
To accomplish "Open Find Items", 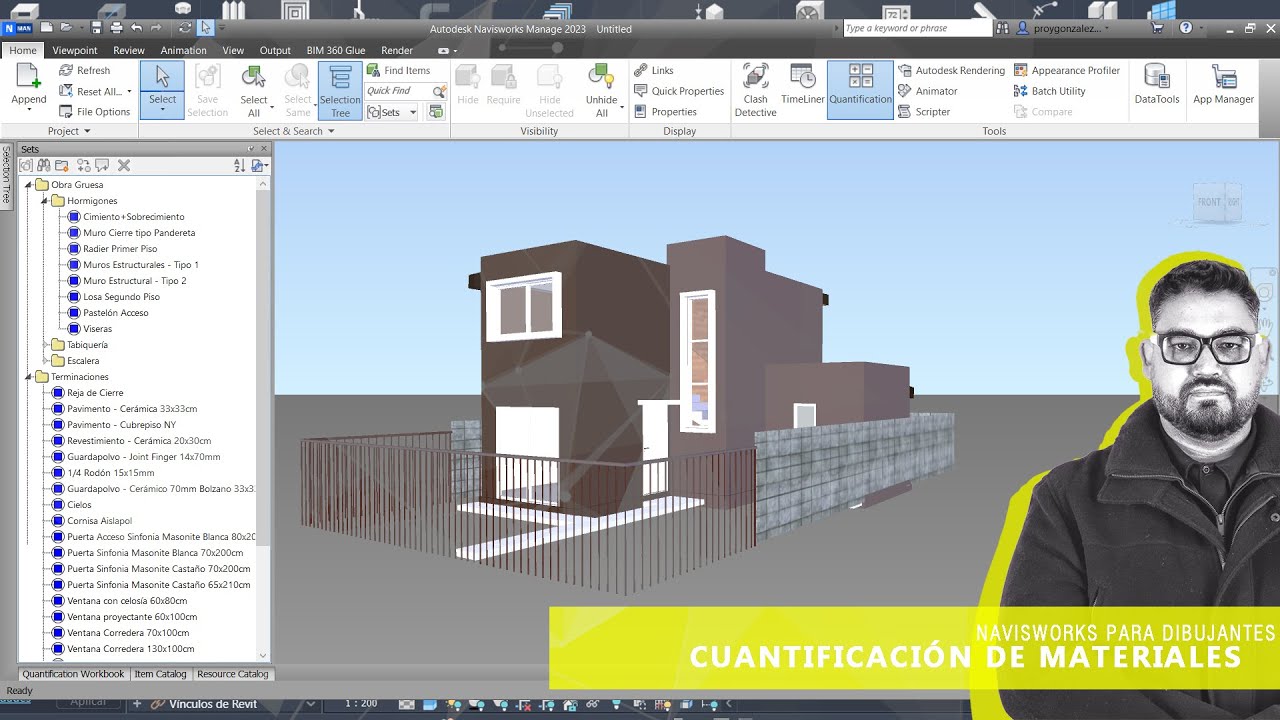I will tap(398, 70).
